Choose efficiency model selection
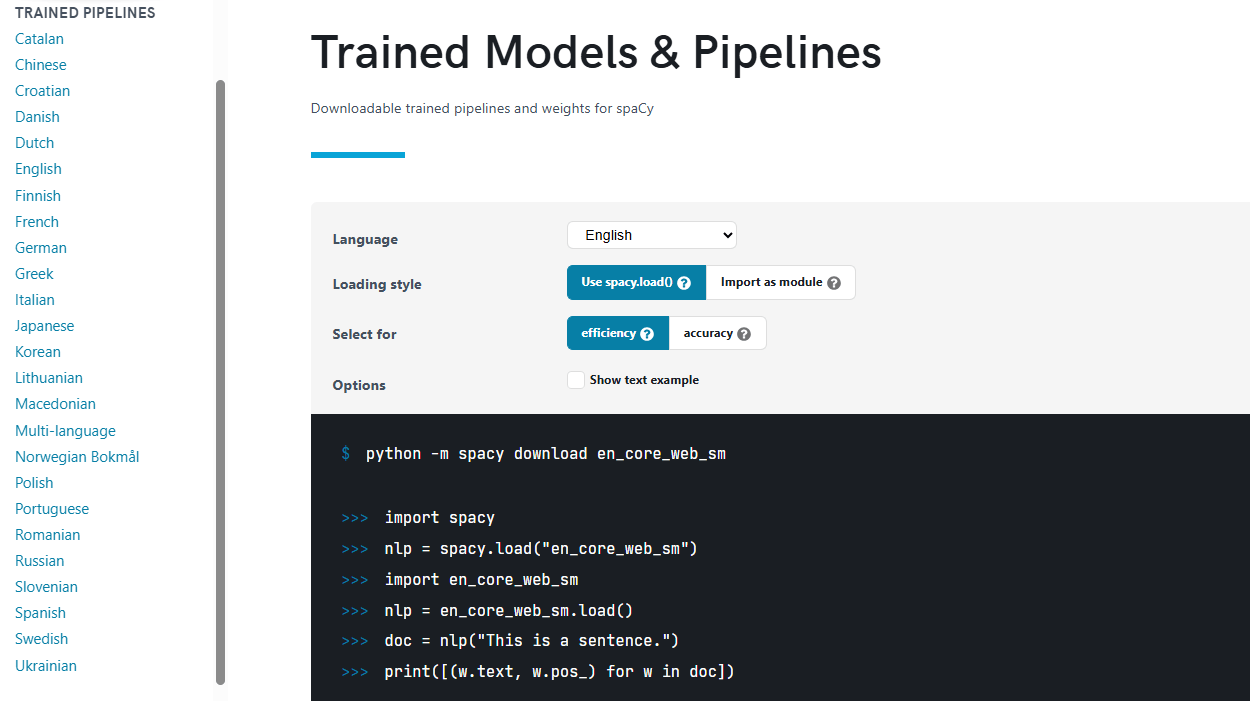1250x701 pixels. [x=618, y=333]
